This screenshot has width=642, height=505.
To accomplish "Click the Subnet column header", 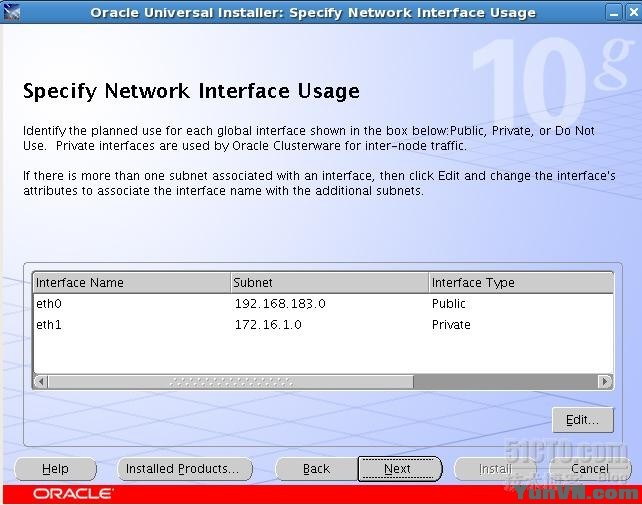I will tap(330, 283).
